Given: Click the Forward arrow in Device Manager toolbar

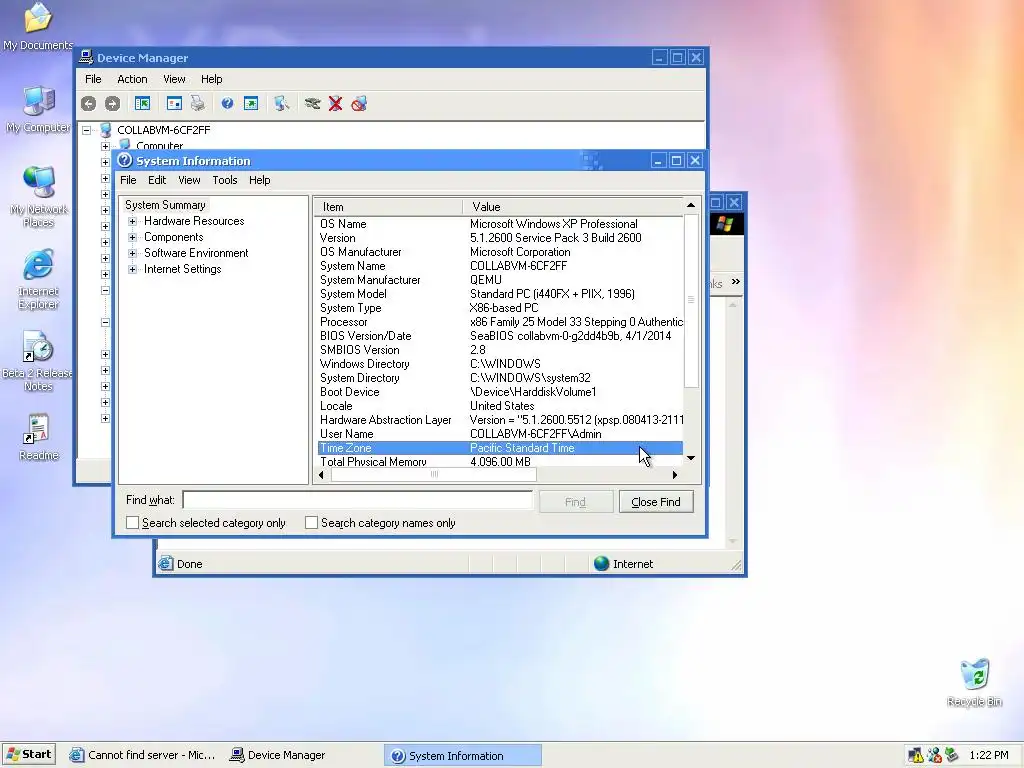Looking at the screenshot, I should (112, 103).
